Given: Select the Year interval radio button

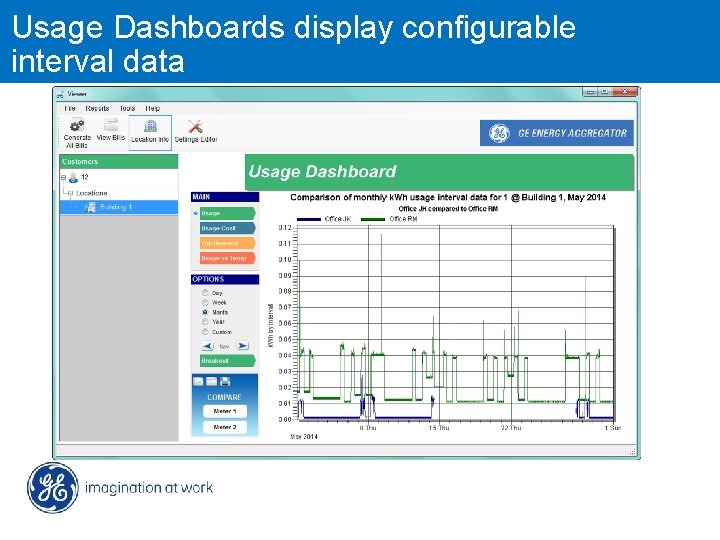Looking at the screenshot, I should 205,321.
